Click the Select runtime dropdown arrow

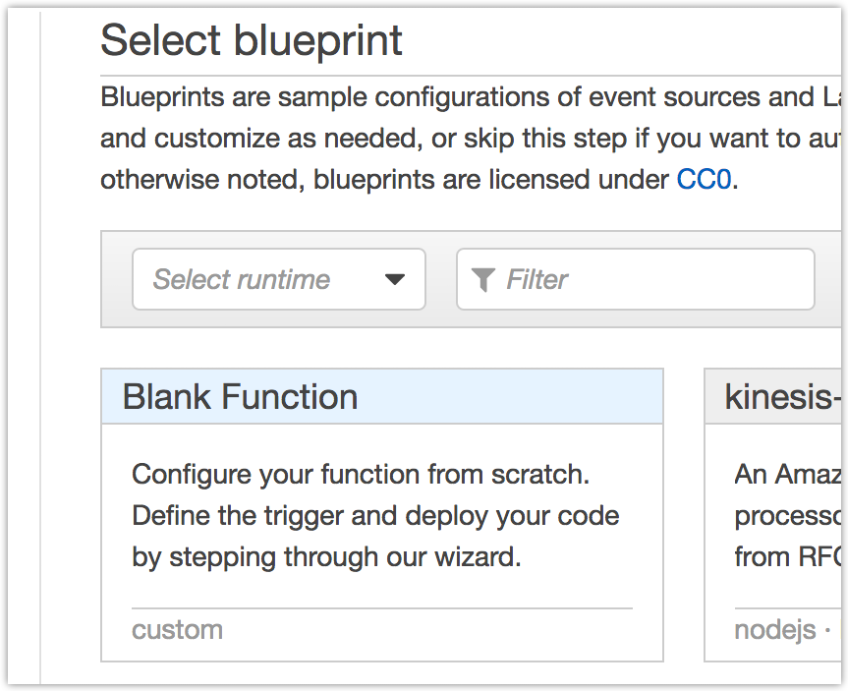pos(395,280)
